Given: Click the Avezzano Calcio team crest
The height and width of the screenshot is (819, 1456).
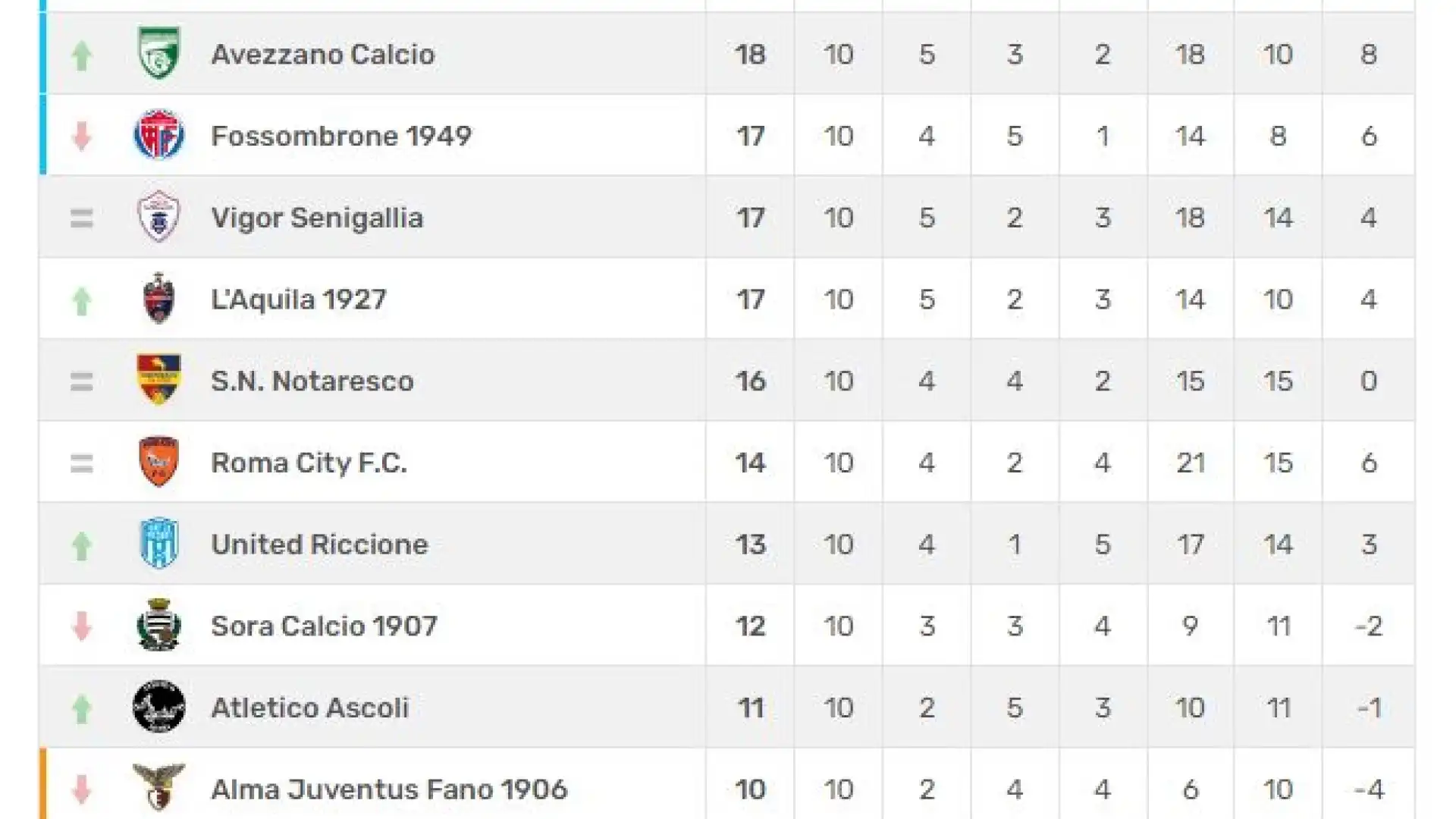Looking at the screenshot, I should click(x=158, y=53).
